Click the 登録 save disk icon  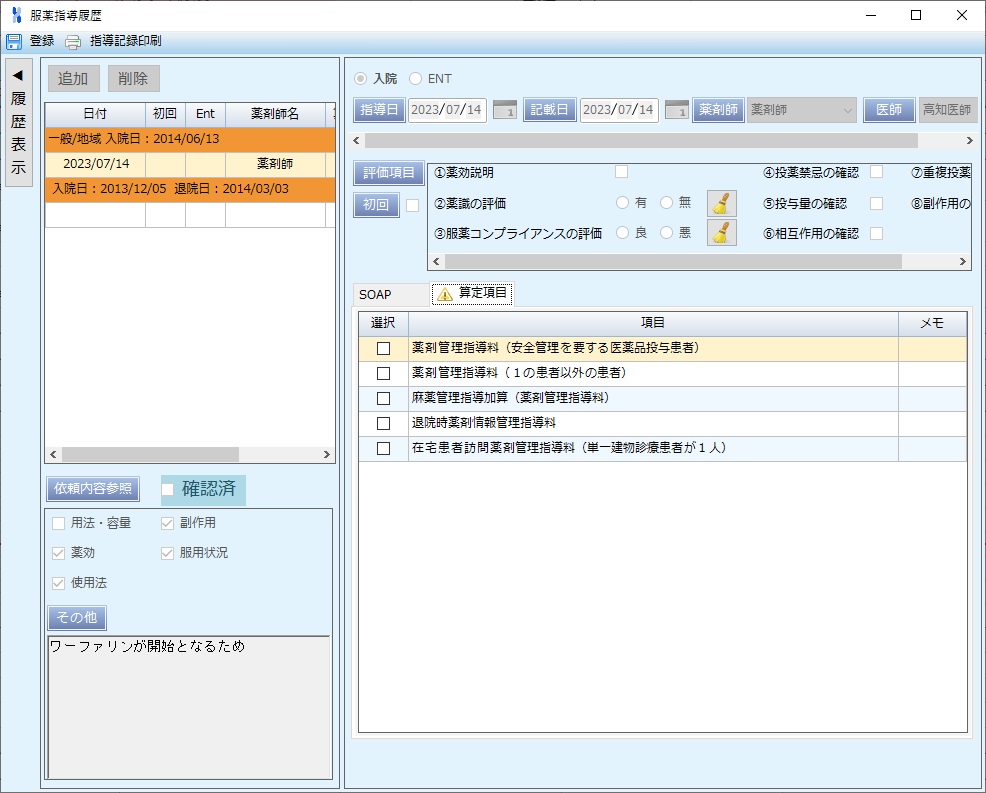point(14,42)
